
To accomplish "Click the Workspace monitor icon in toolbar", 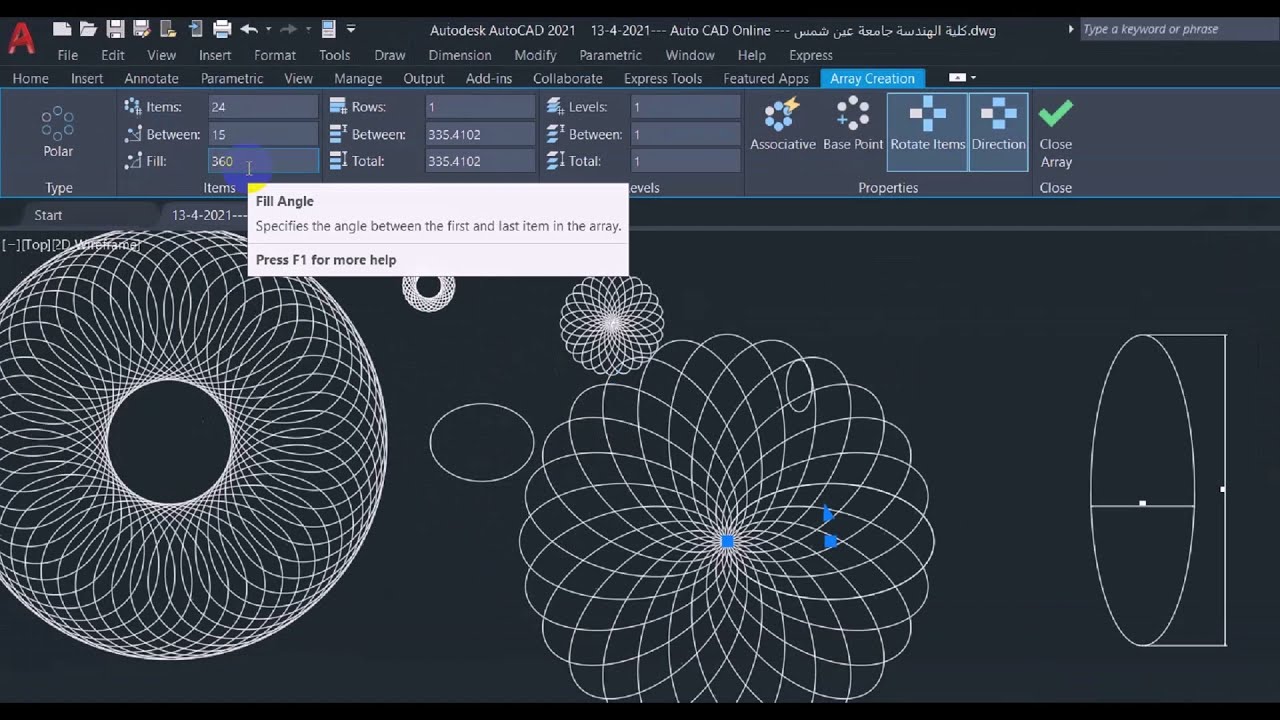I will (329, 29).
